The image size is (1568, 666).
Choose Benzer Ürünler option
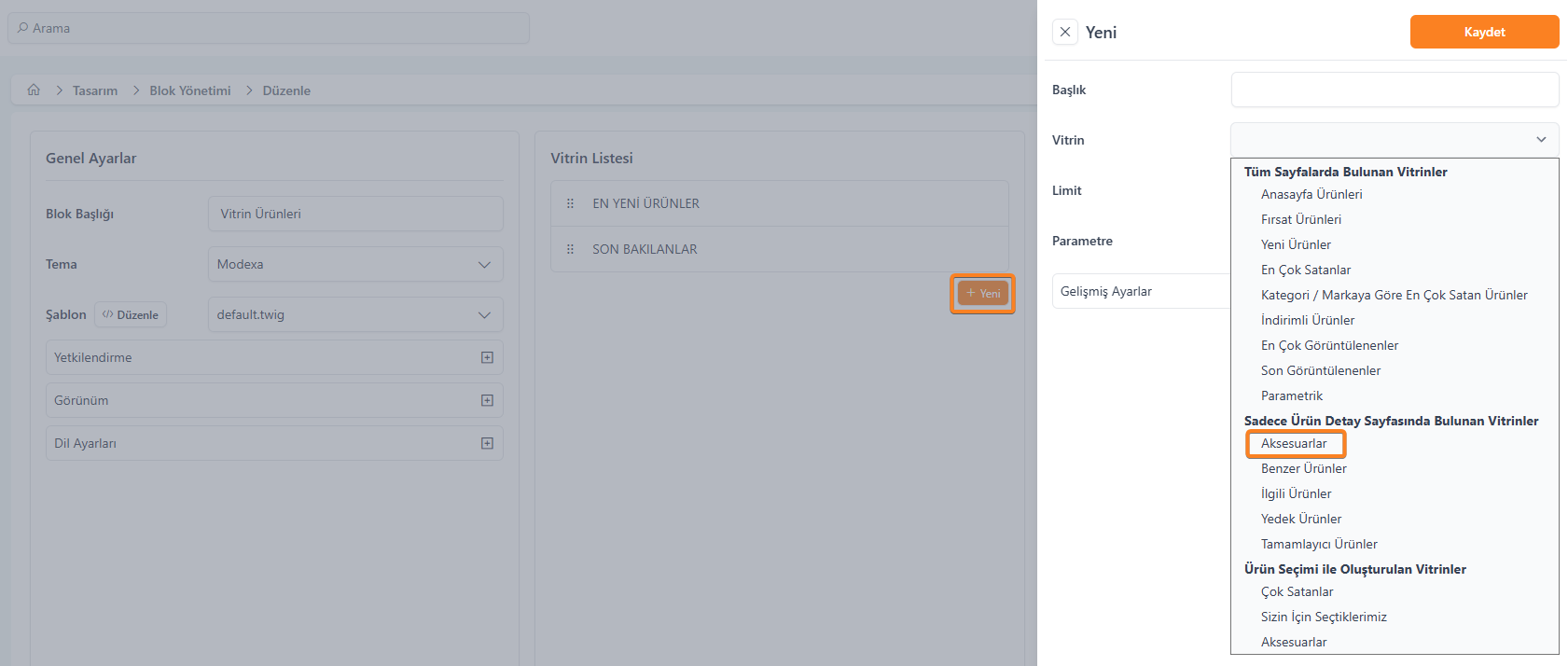coord(1303,468)
